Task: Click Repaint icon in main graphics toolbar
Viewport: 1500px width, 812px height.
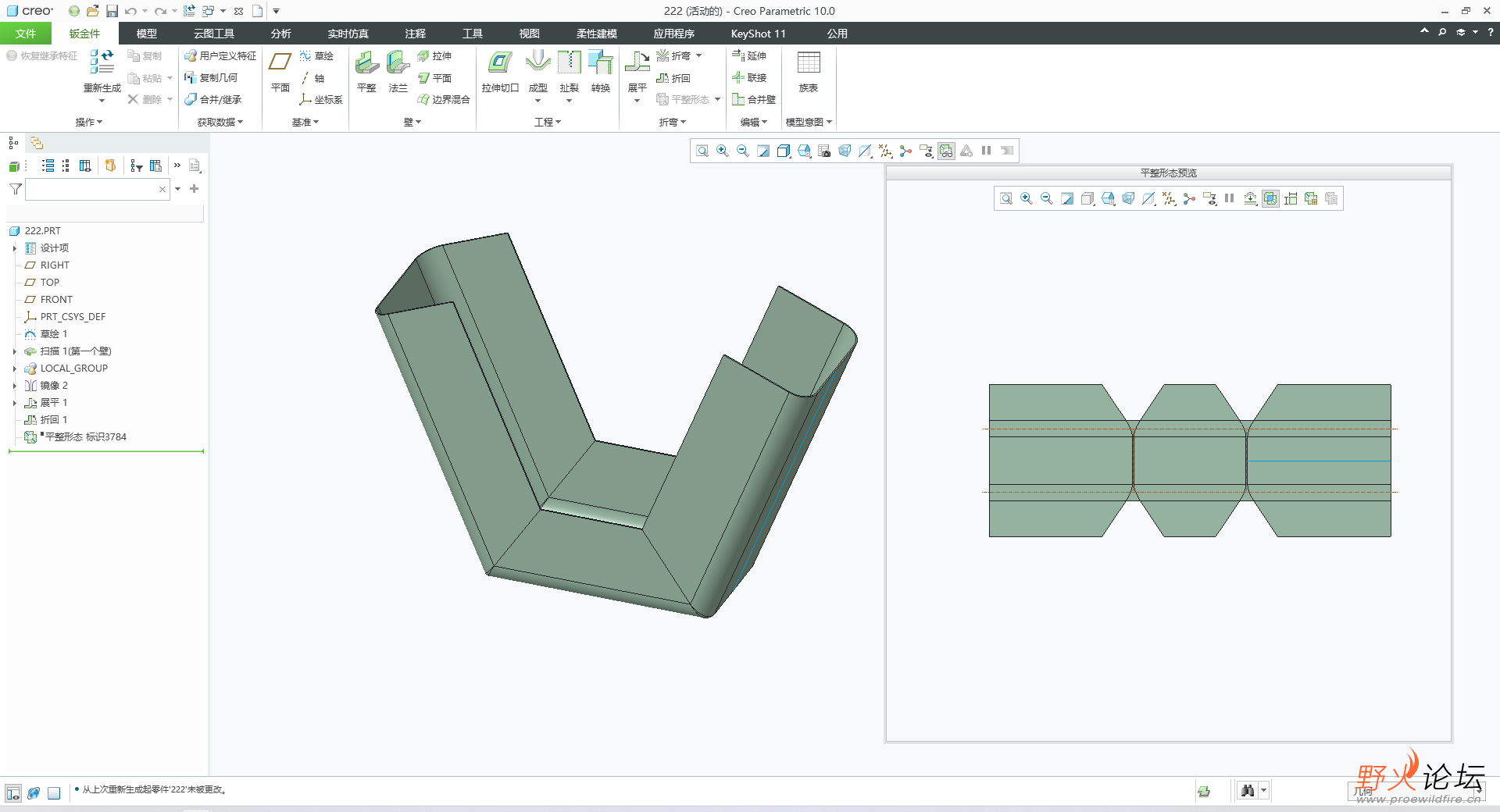Action: click(763, 151)
